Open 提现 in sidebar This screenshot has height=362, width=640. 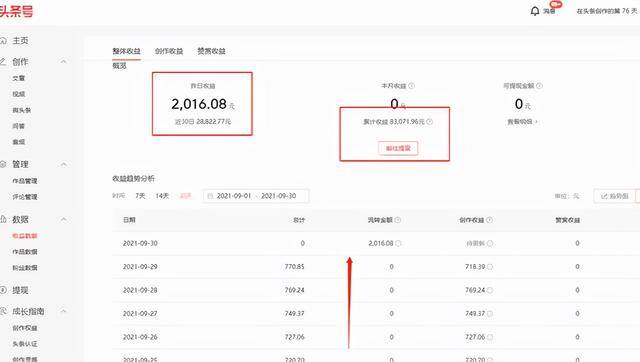point(20,290)
